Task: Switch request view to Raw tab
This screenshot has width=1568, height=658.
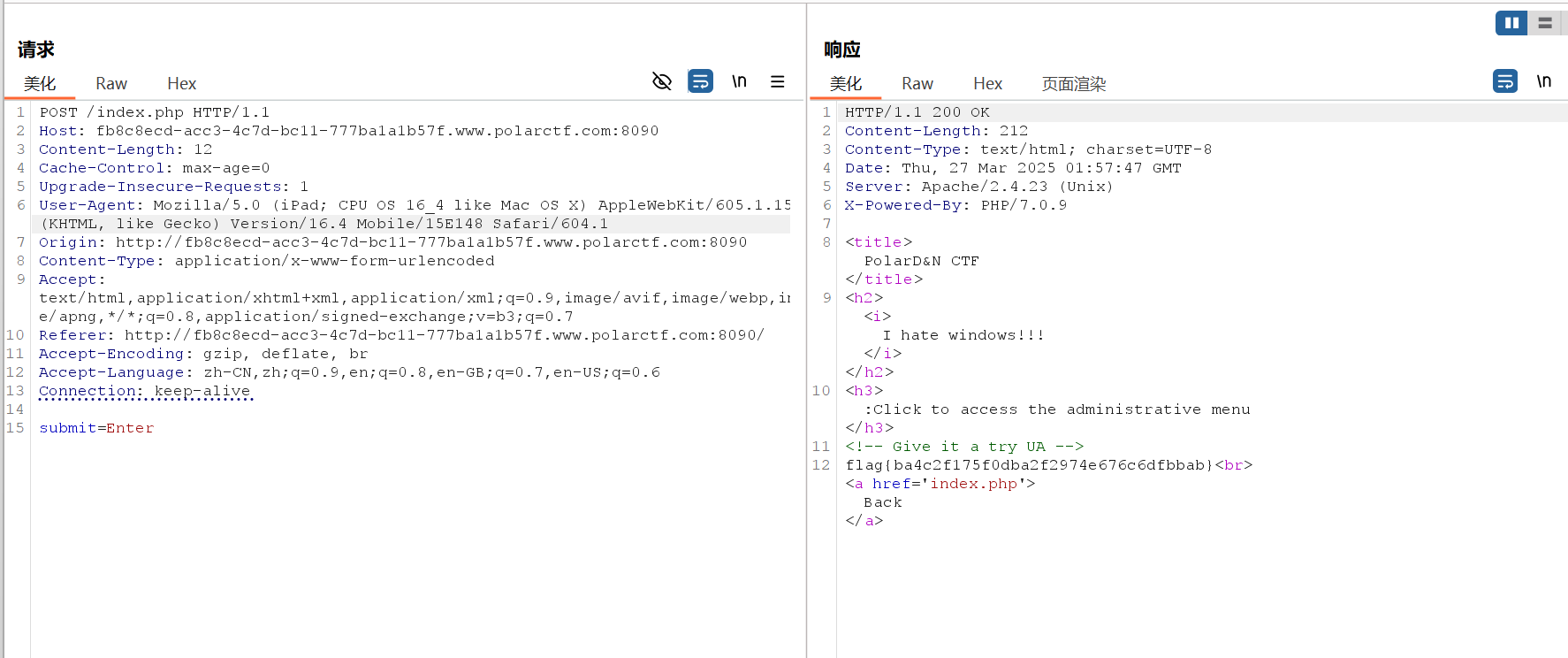Action: (111, 84)
